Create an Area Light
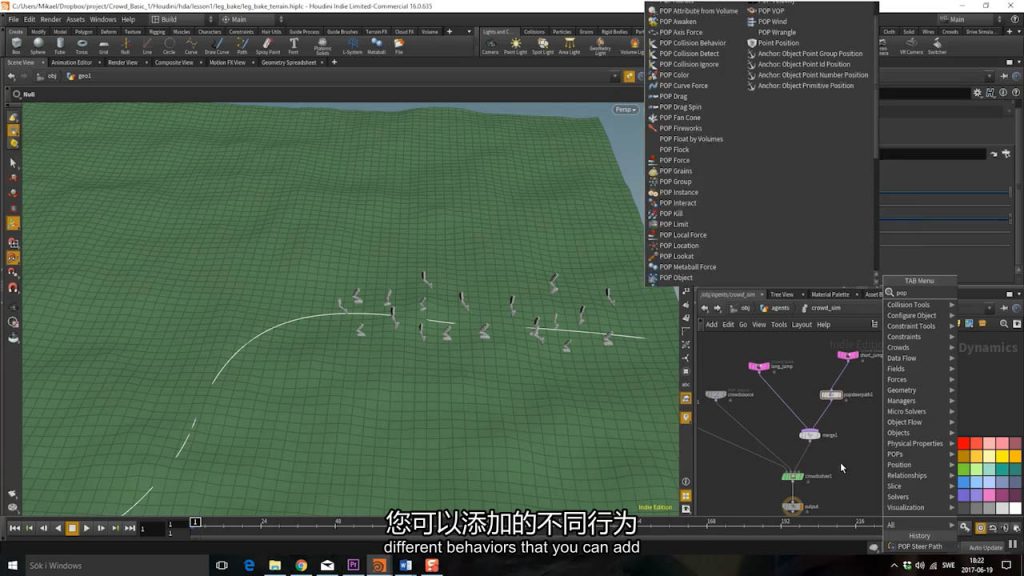This screenshot has height=576, width=1024. click(569, 46)
